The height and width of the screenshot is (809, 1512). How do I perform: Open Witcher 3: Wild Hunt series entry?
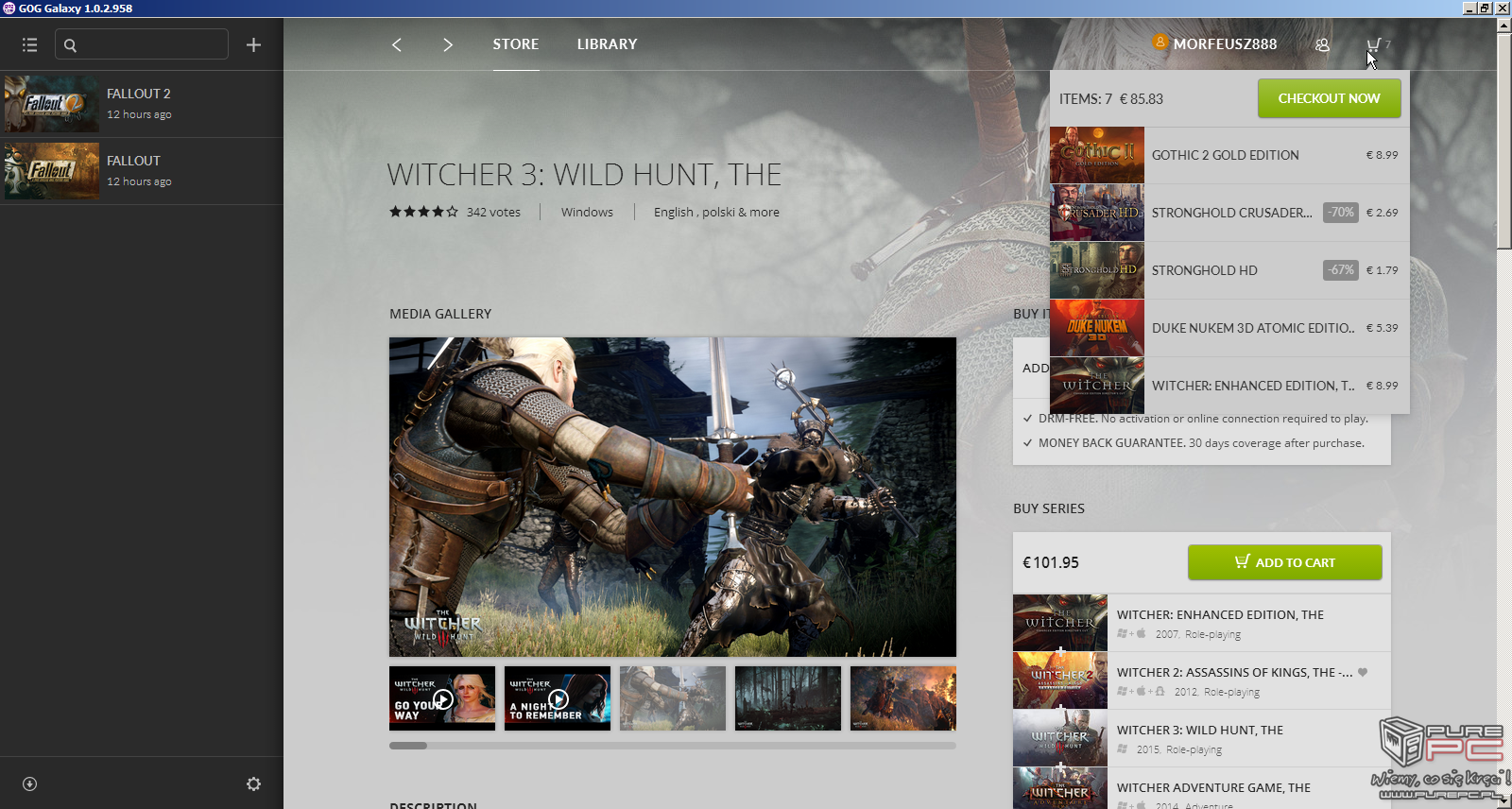(x=1202, y=738)
